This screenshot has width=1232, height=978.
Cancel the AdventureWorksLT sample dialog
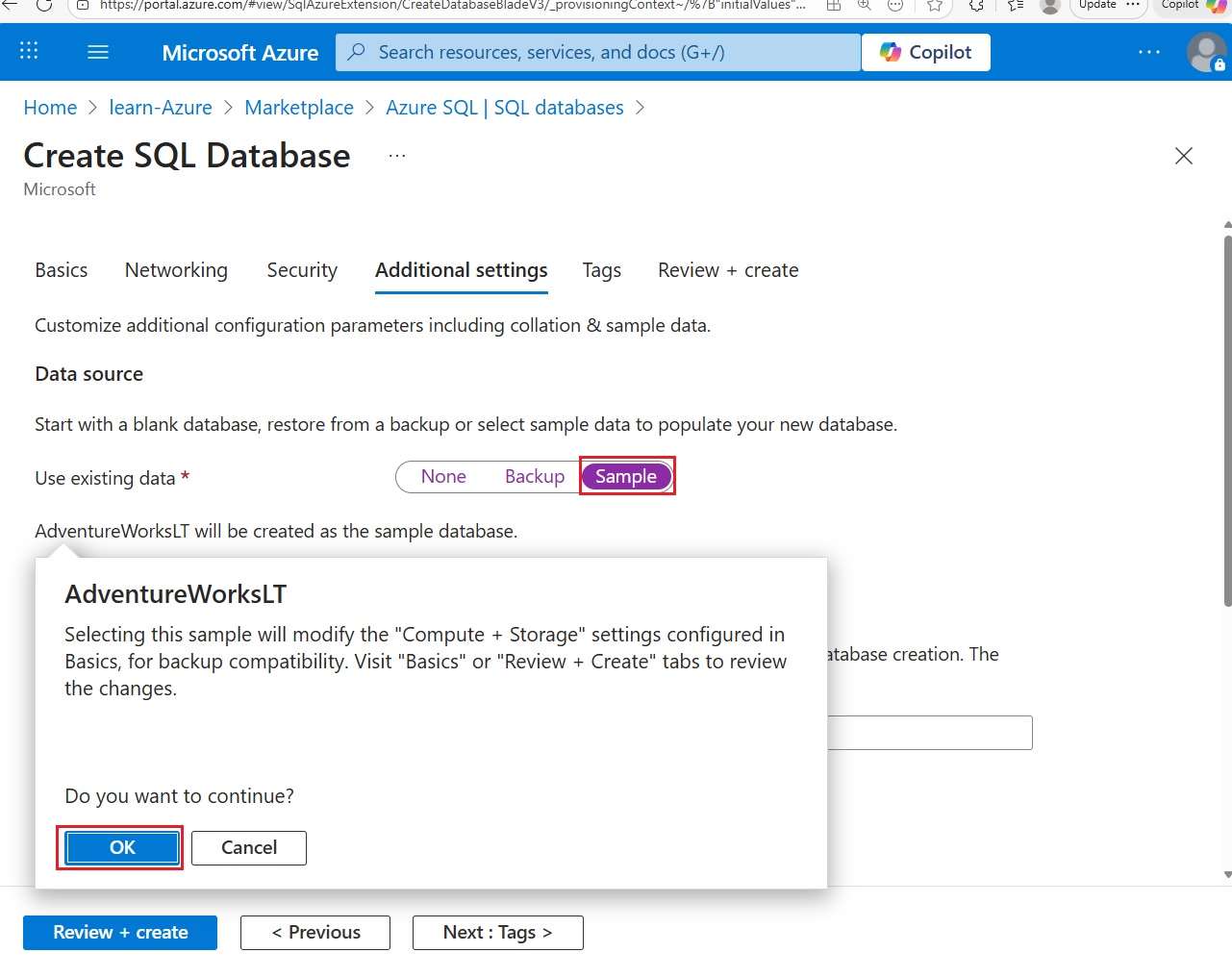(x=249, y=847)
